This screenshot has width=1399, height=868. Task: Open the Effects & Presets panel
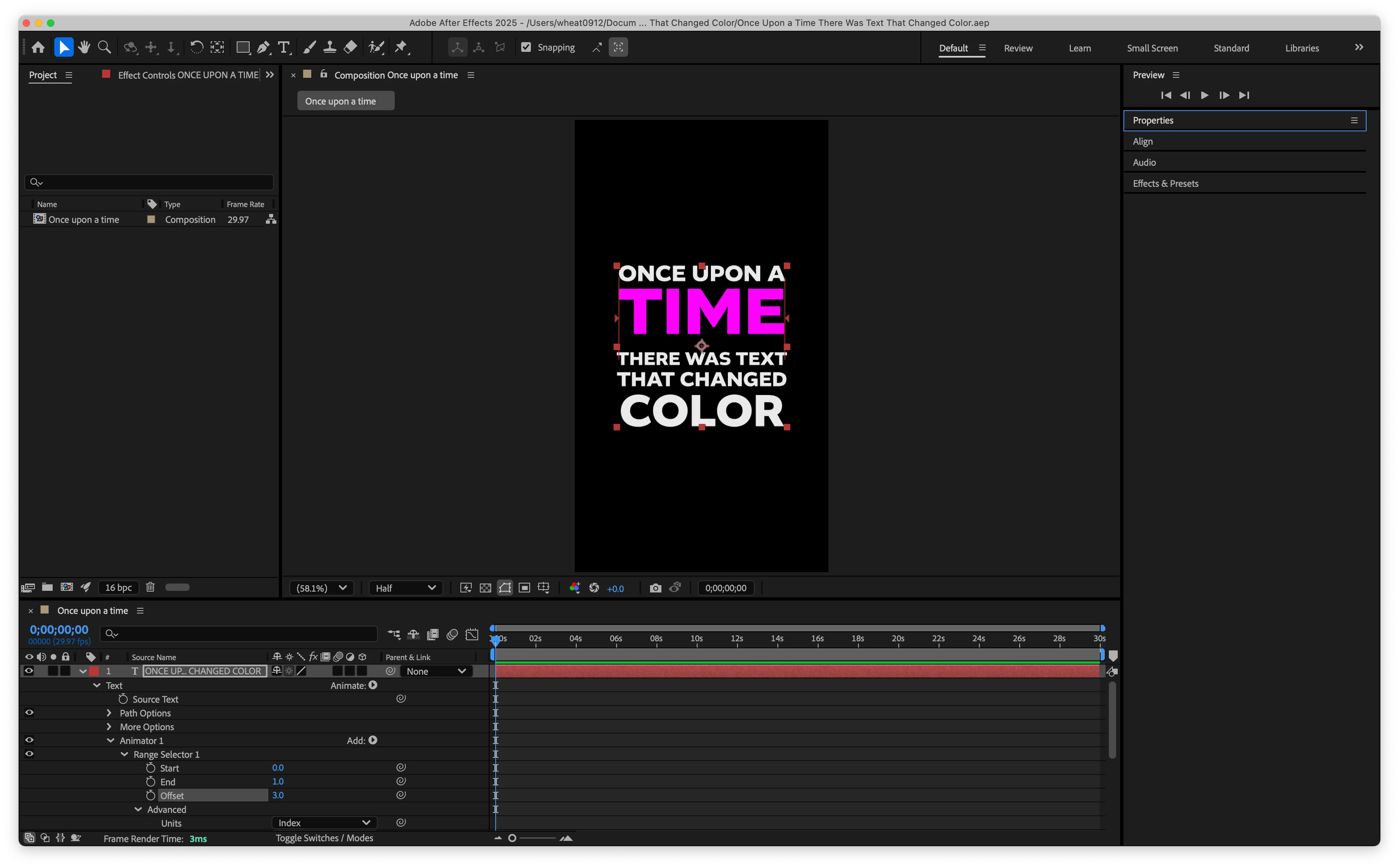pos(1165,184)
